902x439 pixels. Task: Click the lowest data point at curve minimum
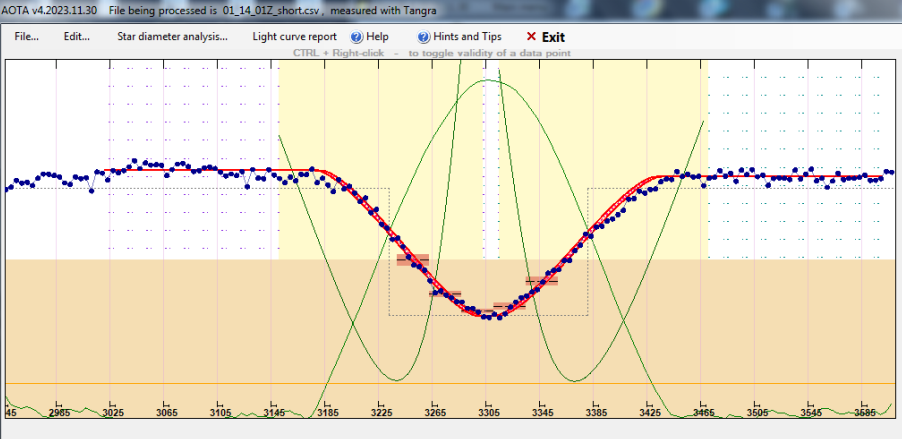488,317
